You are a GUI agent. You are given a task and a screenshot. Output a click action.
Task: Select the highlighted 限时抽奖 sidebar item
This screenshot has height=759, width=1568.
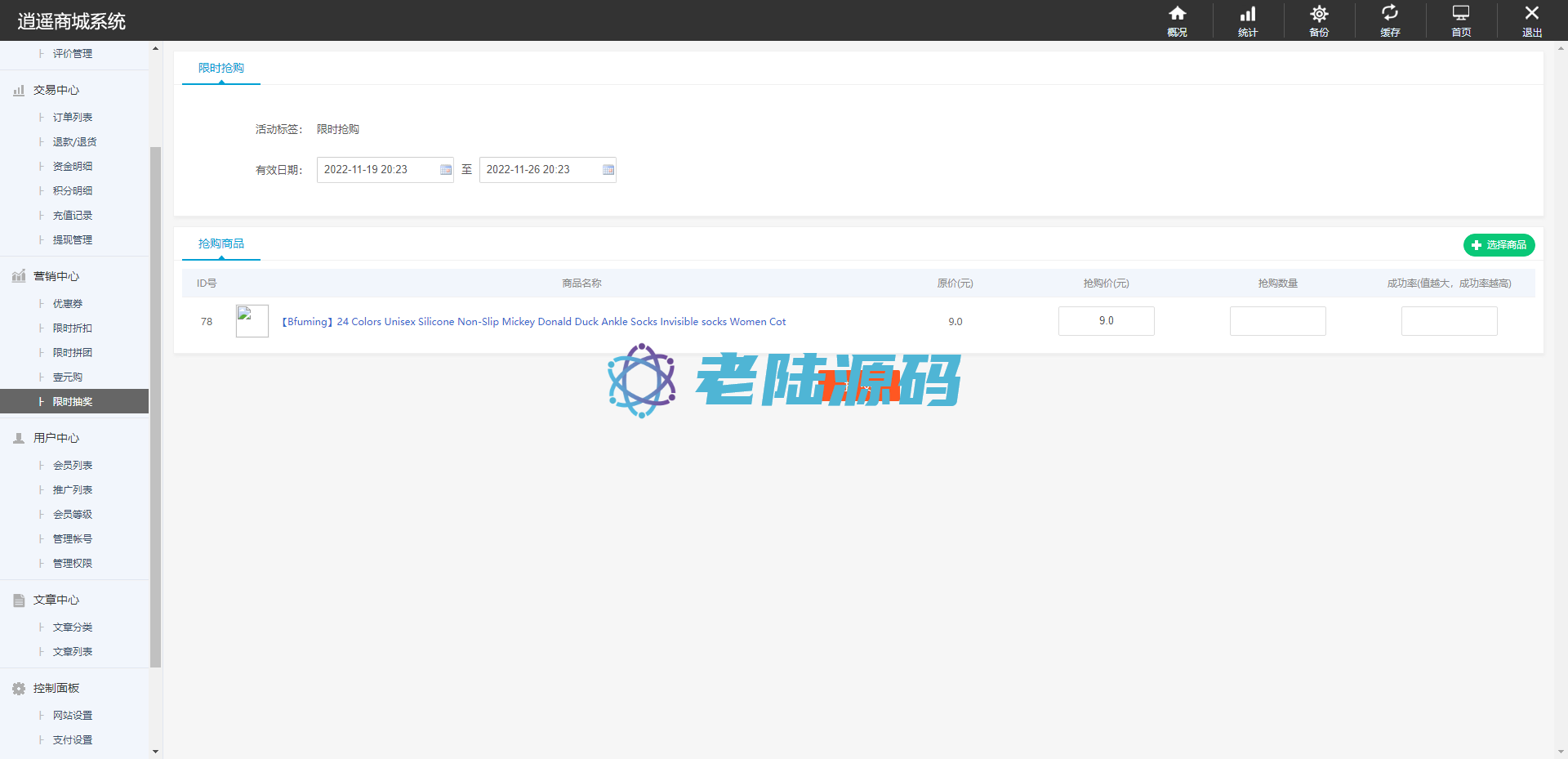[x=74, y=401]
